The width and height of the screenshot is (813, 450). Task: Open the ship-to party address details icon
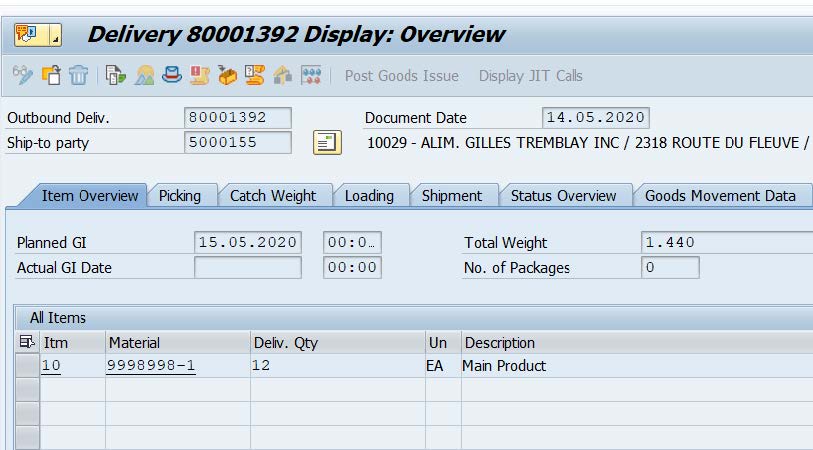(x=327, y=143)
